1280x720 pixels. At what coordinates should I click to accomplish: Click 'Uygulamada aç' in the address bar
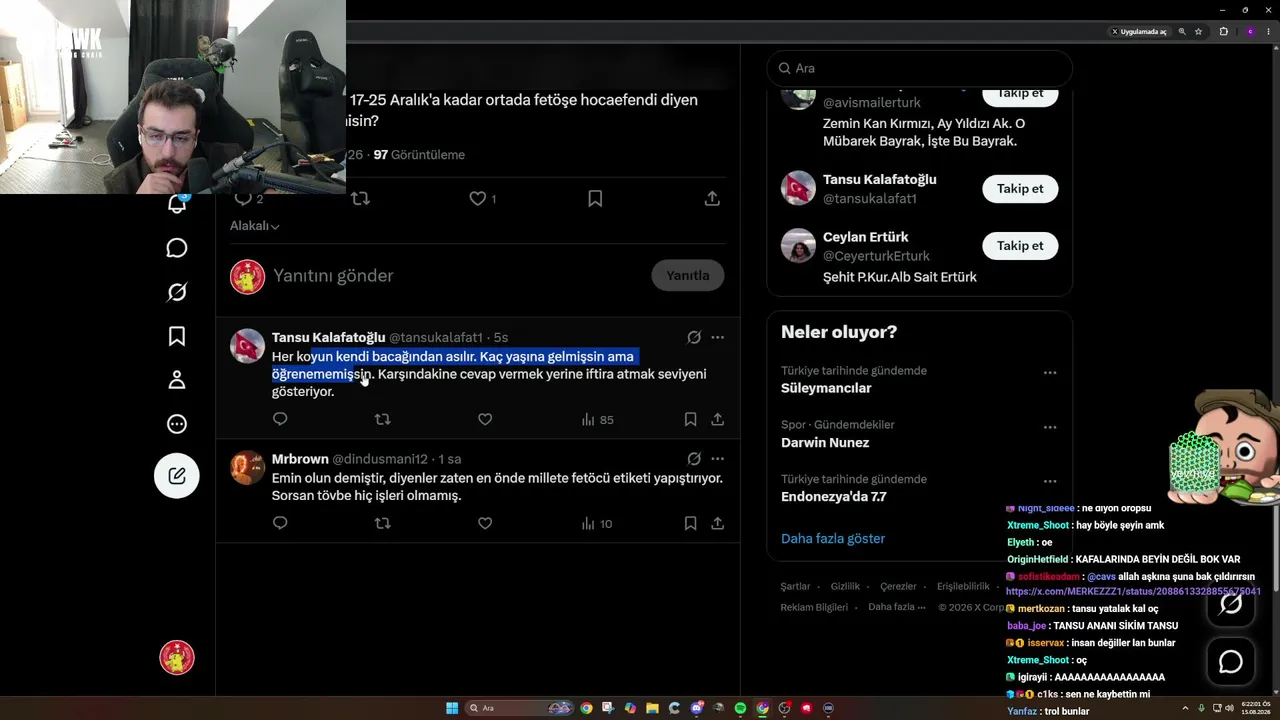click(x=1139, y=32)
